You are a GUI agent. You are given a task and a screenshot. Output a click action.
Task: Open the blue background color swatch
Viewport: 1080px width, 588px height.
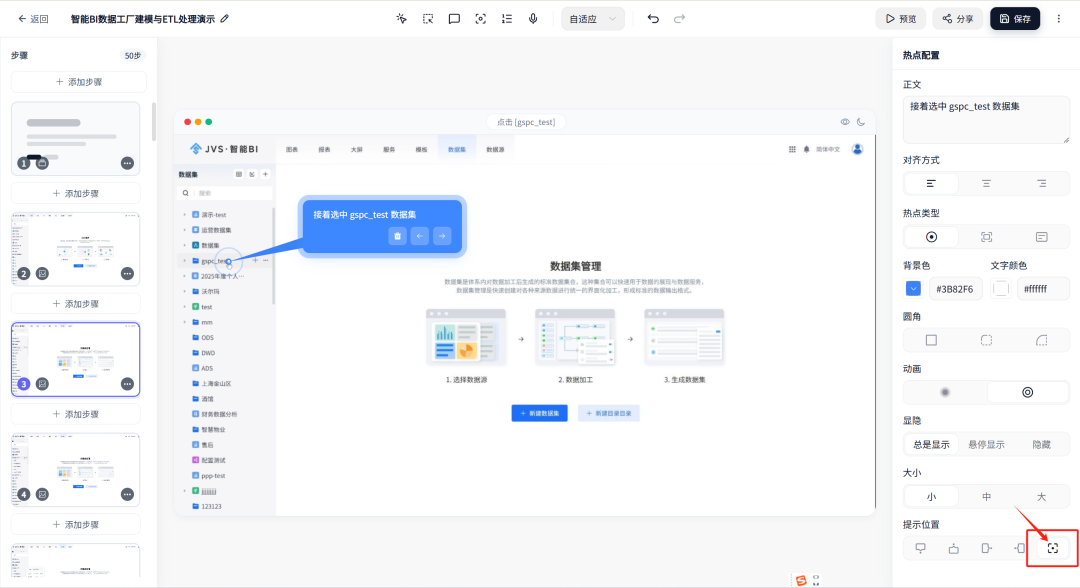pos(913,288)
